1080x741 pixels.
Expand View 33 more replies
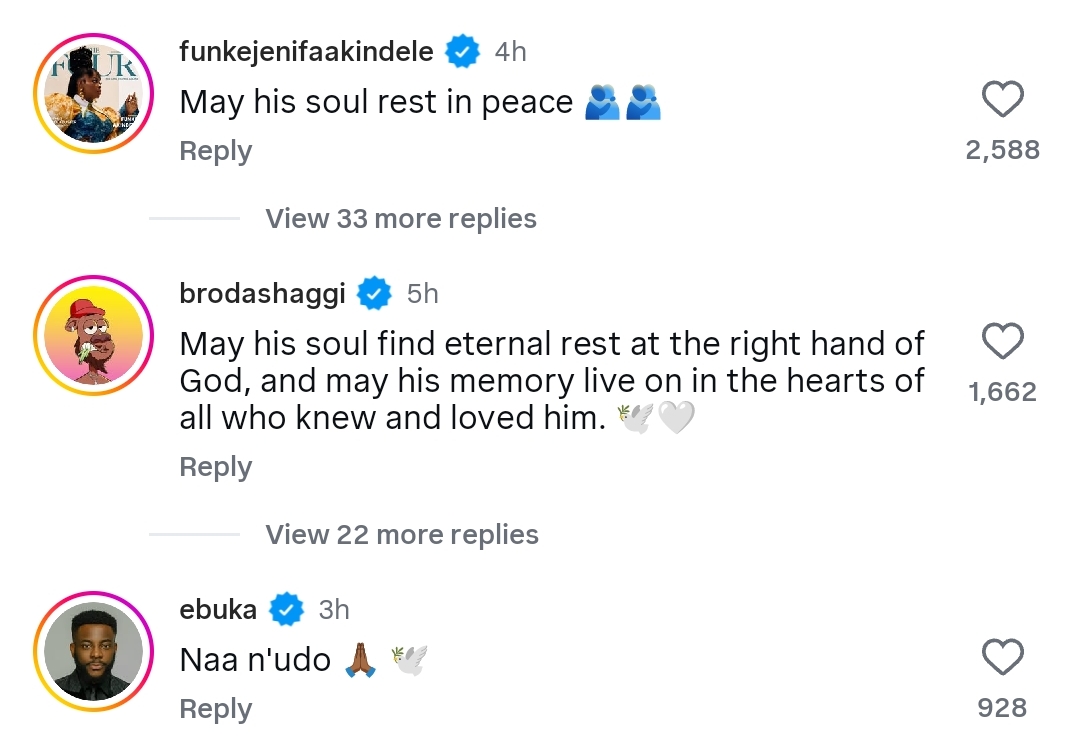point(401,218)
